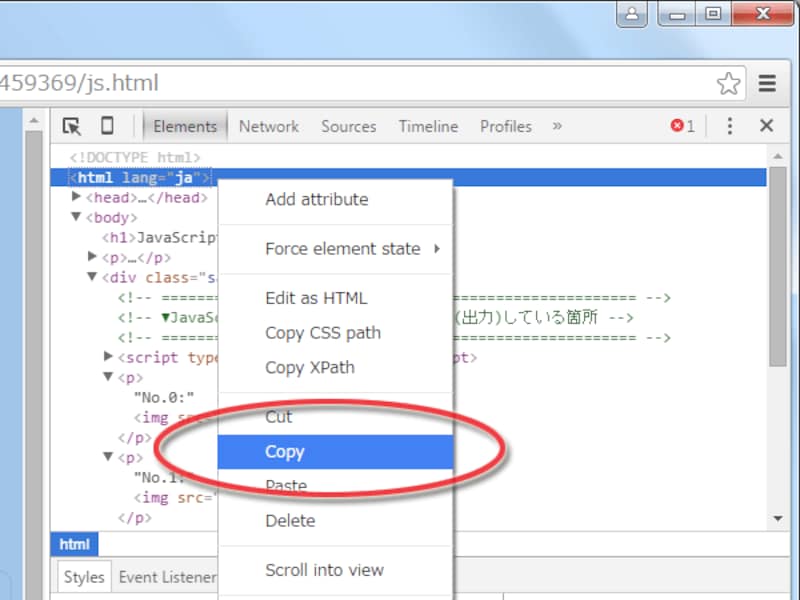Activate the inspect element picker tool
The width and height of the screenshot is (800, 600).
click(70, 126)
